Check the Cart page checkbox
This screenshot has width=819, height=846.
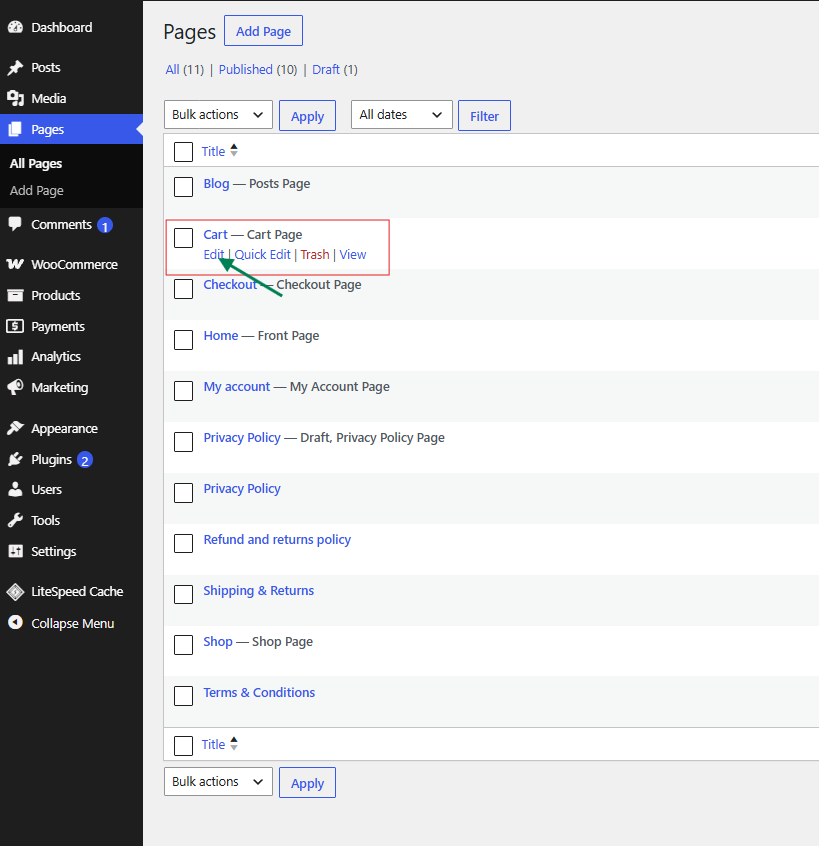click(183, 238)
